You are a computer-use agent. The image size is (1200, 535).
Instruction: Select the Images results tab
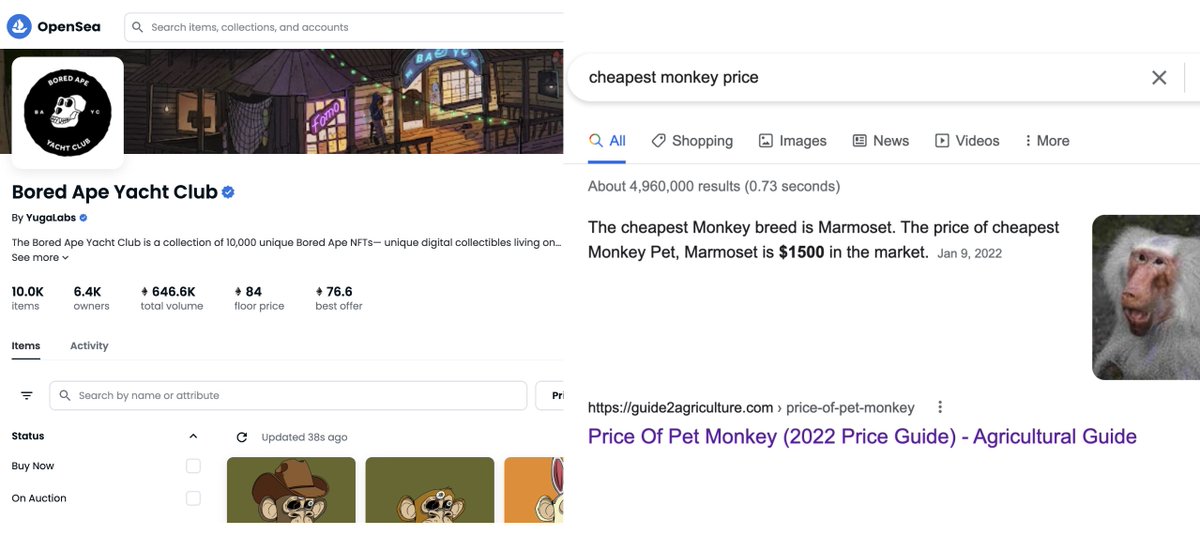coord(793,141)
